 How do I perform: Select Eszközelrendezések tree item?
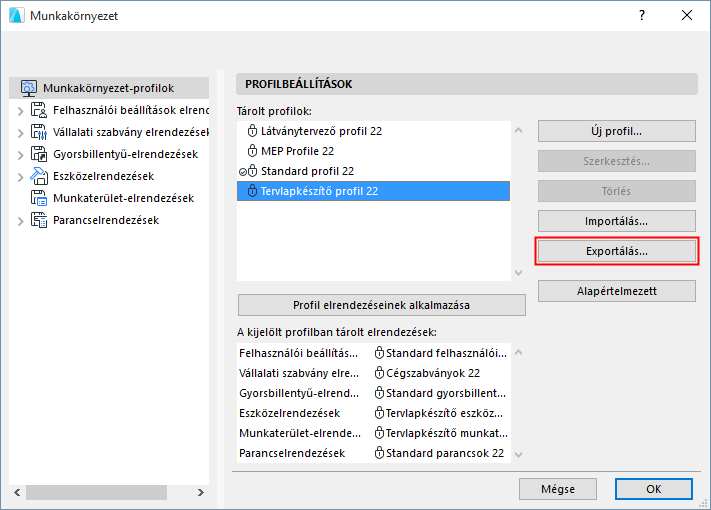pyautogui.click(x=103, y=176)
